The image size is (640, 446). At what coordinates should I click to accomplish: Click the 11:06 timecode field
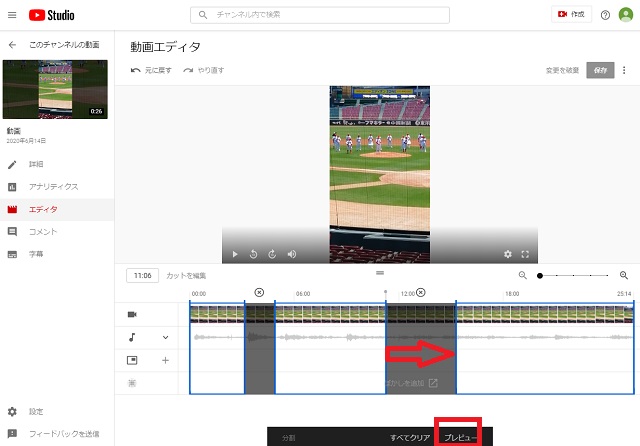coord(142,275)
